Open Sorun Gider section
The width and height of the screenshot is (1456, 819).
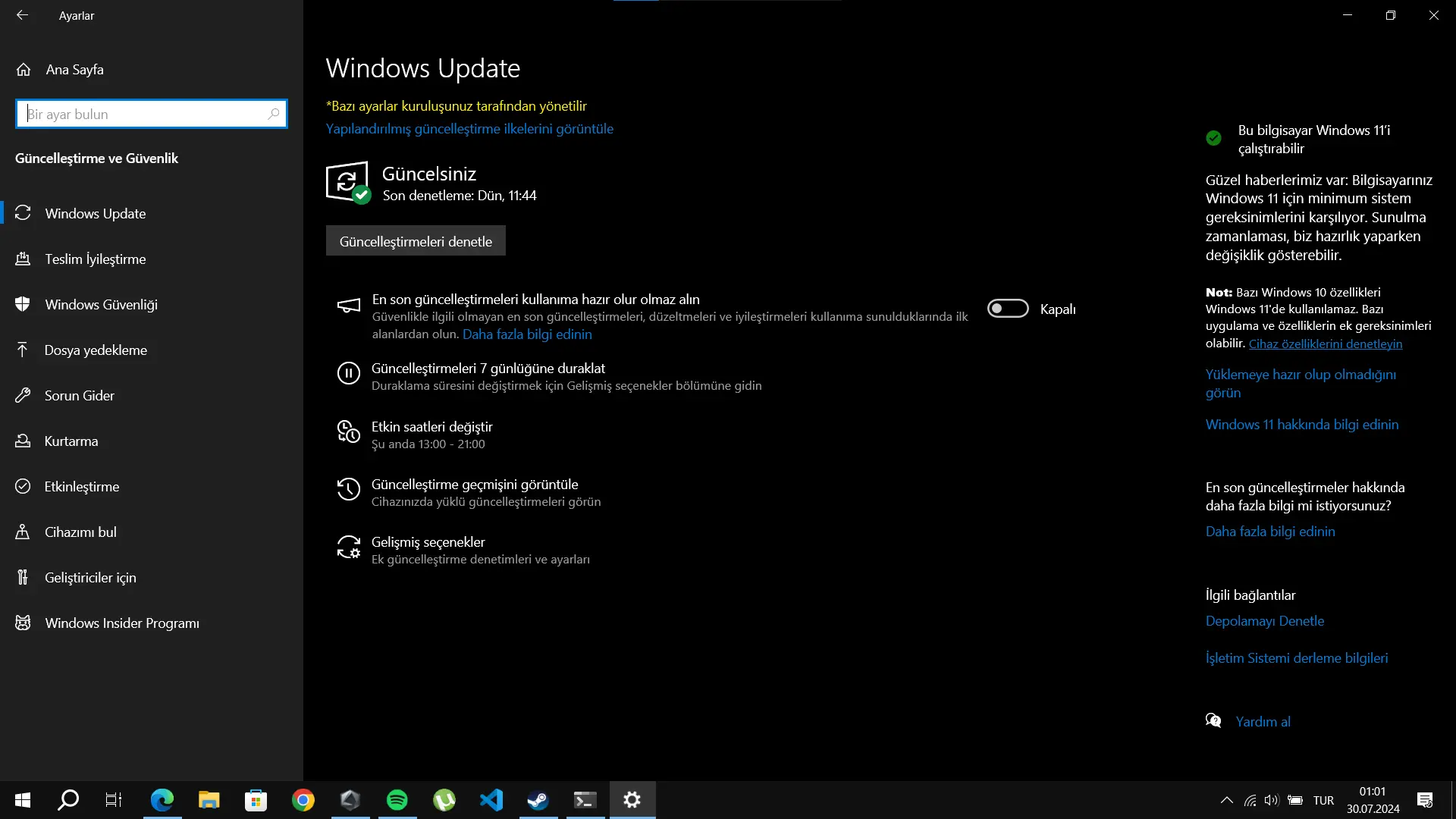pyautogui.click(x=152, y=395)
